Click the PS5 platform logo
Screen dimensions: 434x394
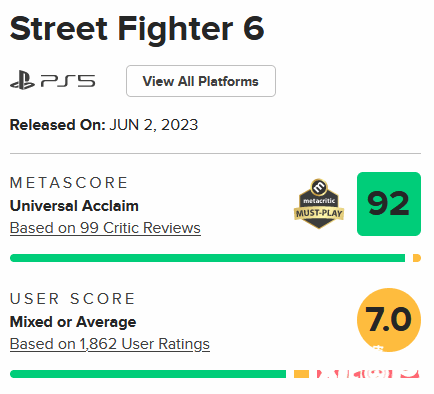[x=53, y=80]
